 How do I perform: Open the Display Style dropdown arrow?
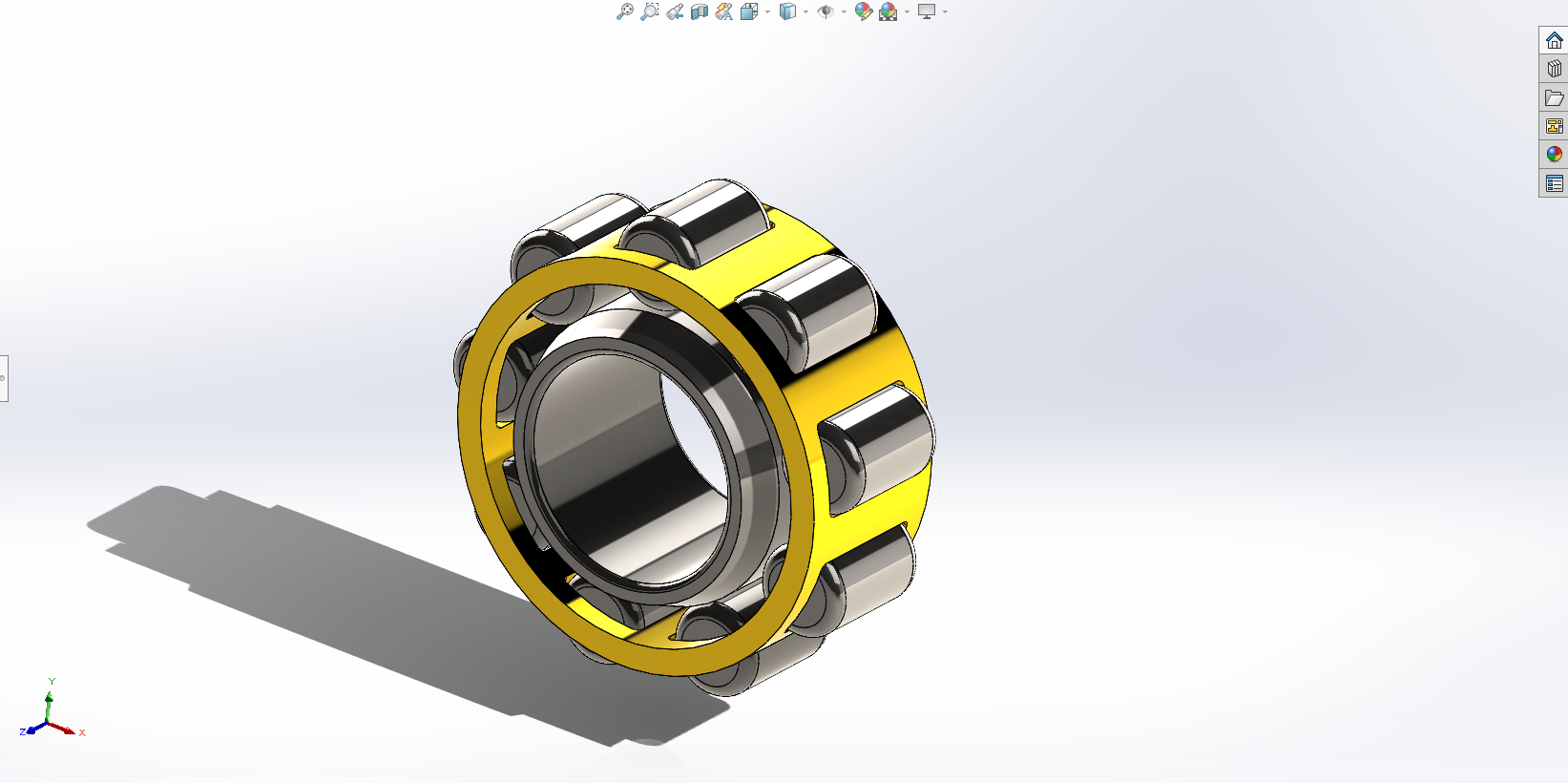(805, 12)
